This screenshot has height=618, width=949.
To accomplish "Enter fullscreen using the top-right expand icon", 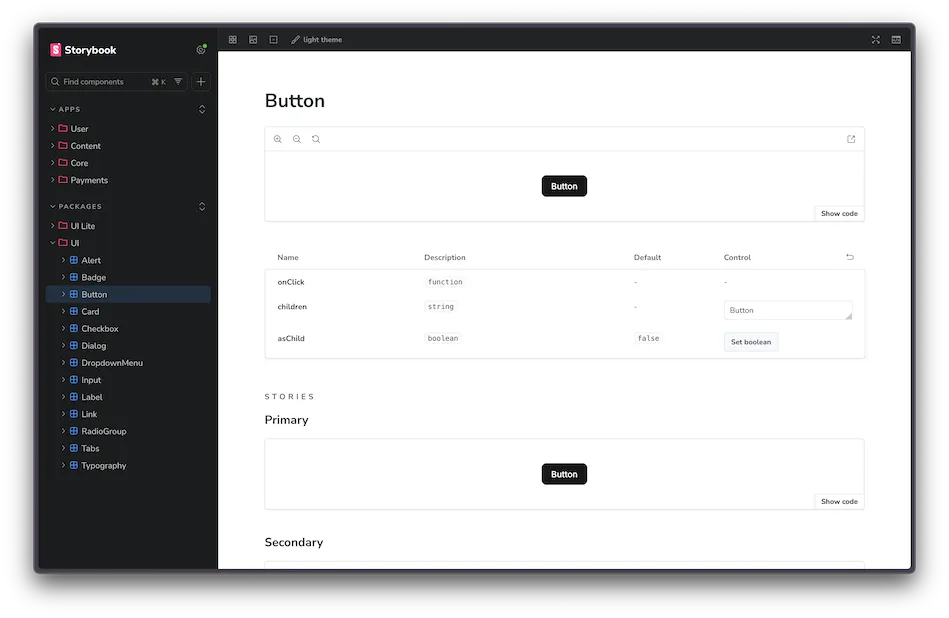I will pos(876,40).
